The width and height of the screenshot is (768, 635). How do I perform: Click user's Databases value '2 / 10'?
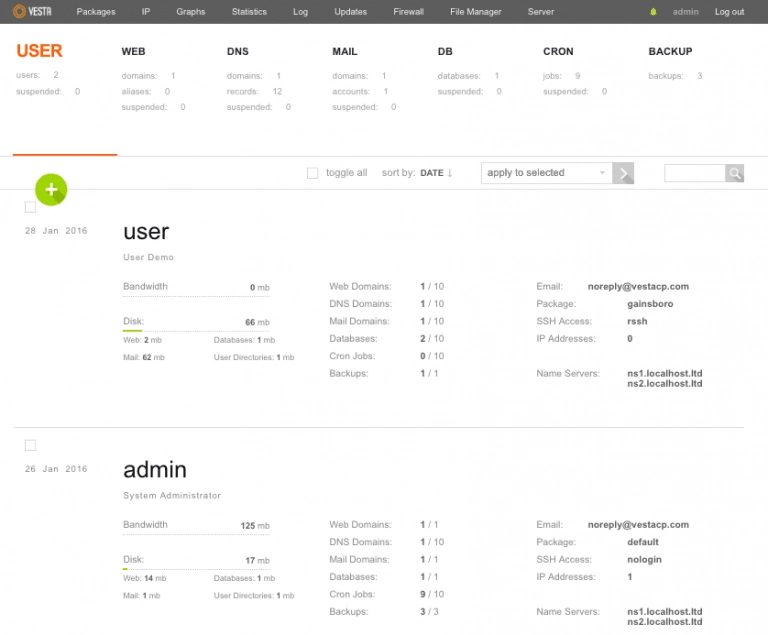pyautogui.click(x=432, y=339)
